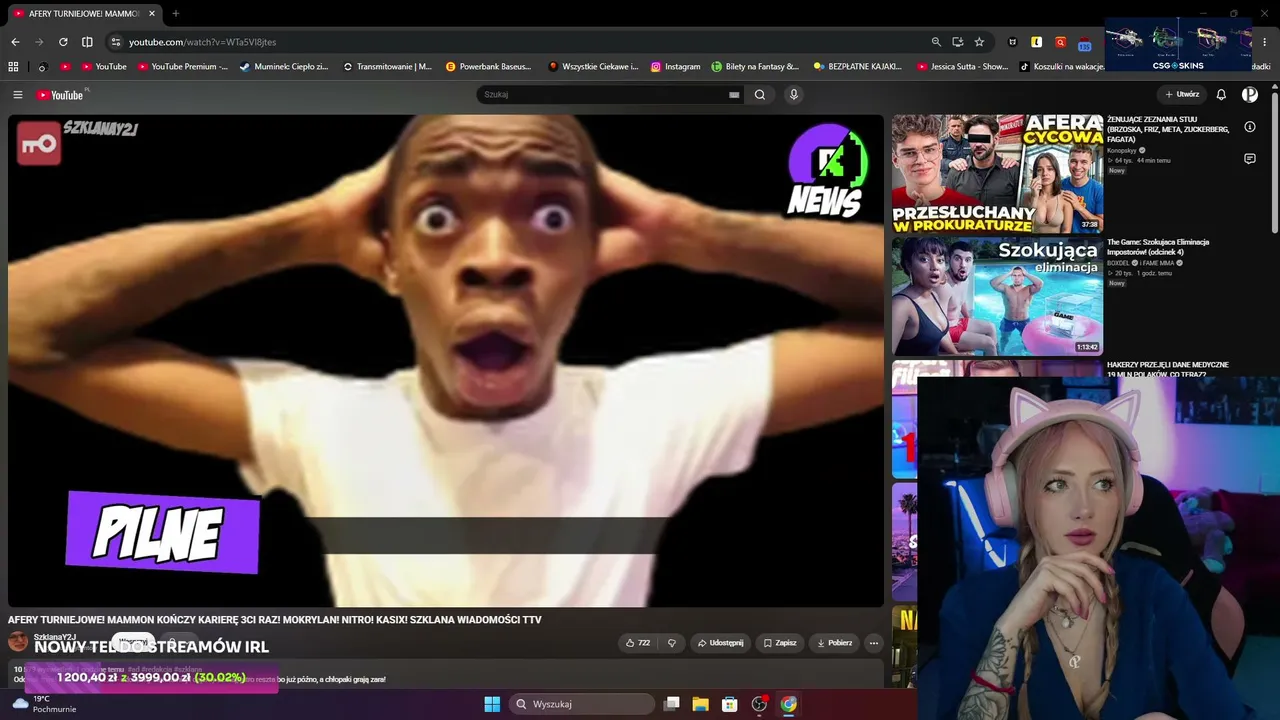Open the BEZPŁATNE KAJAKI bookmark
The image size is (1280, 720).
pyautogui.click(x=858, y=67)
